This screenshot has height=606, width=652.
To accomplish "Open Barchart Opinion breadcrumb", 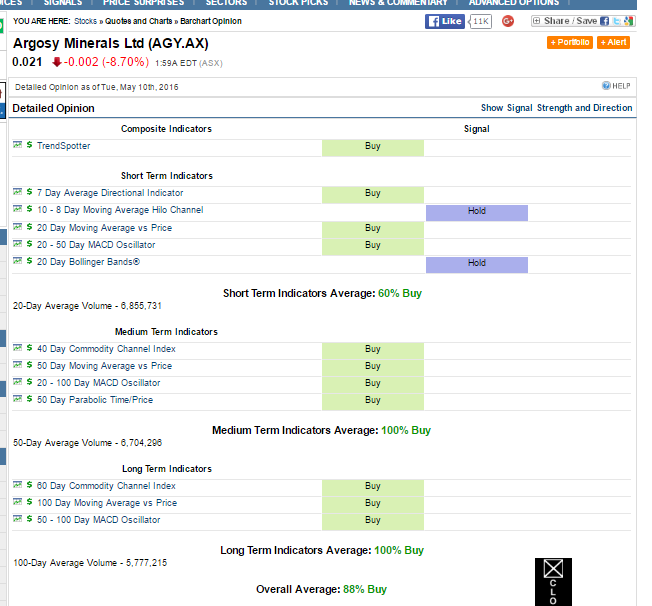I will coord(211,21).
